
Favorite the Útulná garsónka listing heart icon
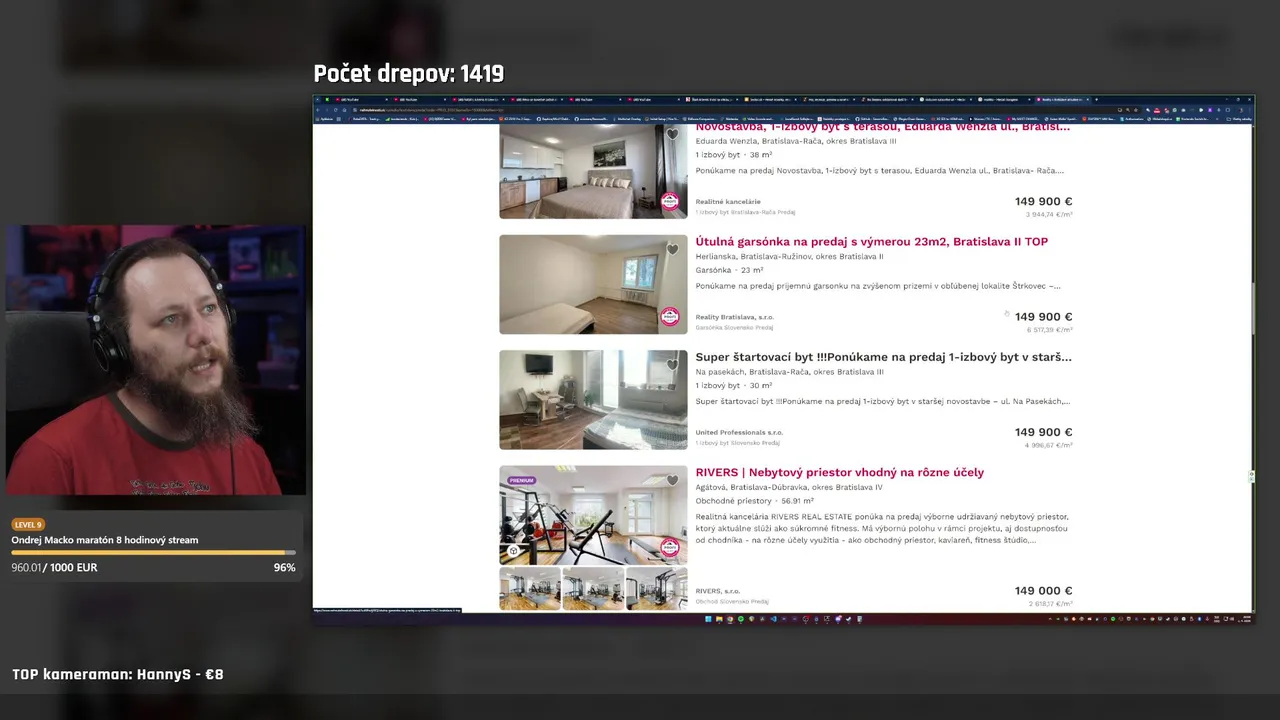(x=673, y=249)
